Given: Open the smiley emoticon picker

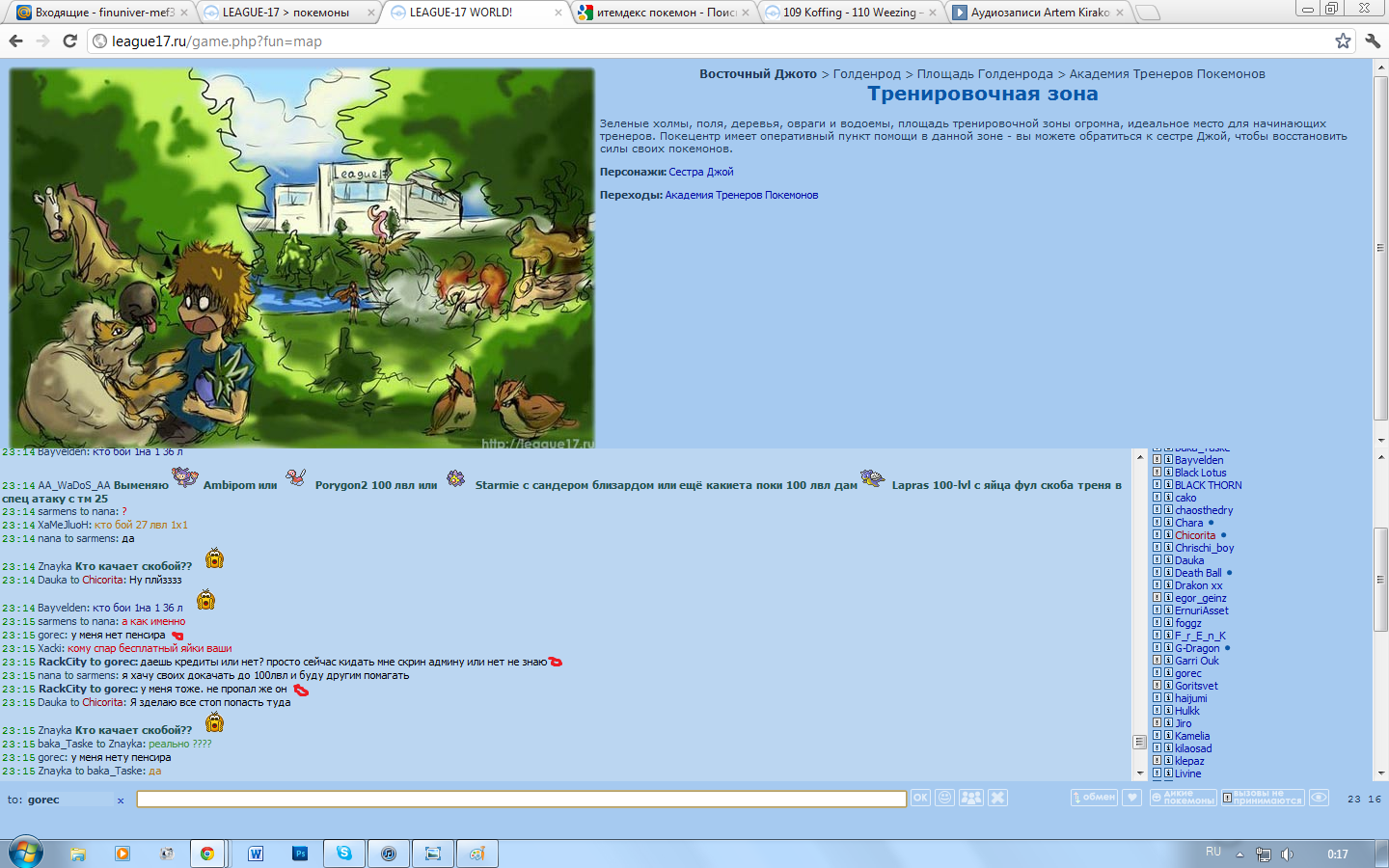Looking at the screenshot, I should click(945, 798).
